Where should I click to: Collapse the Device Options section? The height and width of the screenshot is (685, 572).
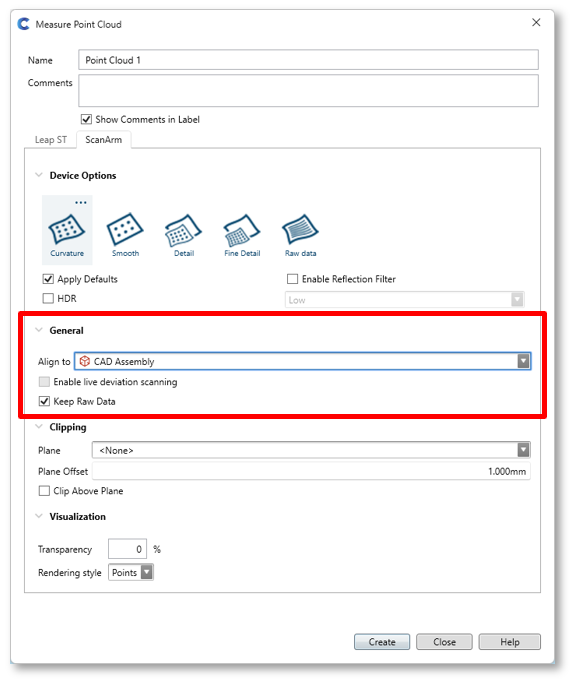coord(39,175)
